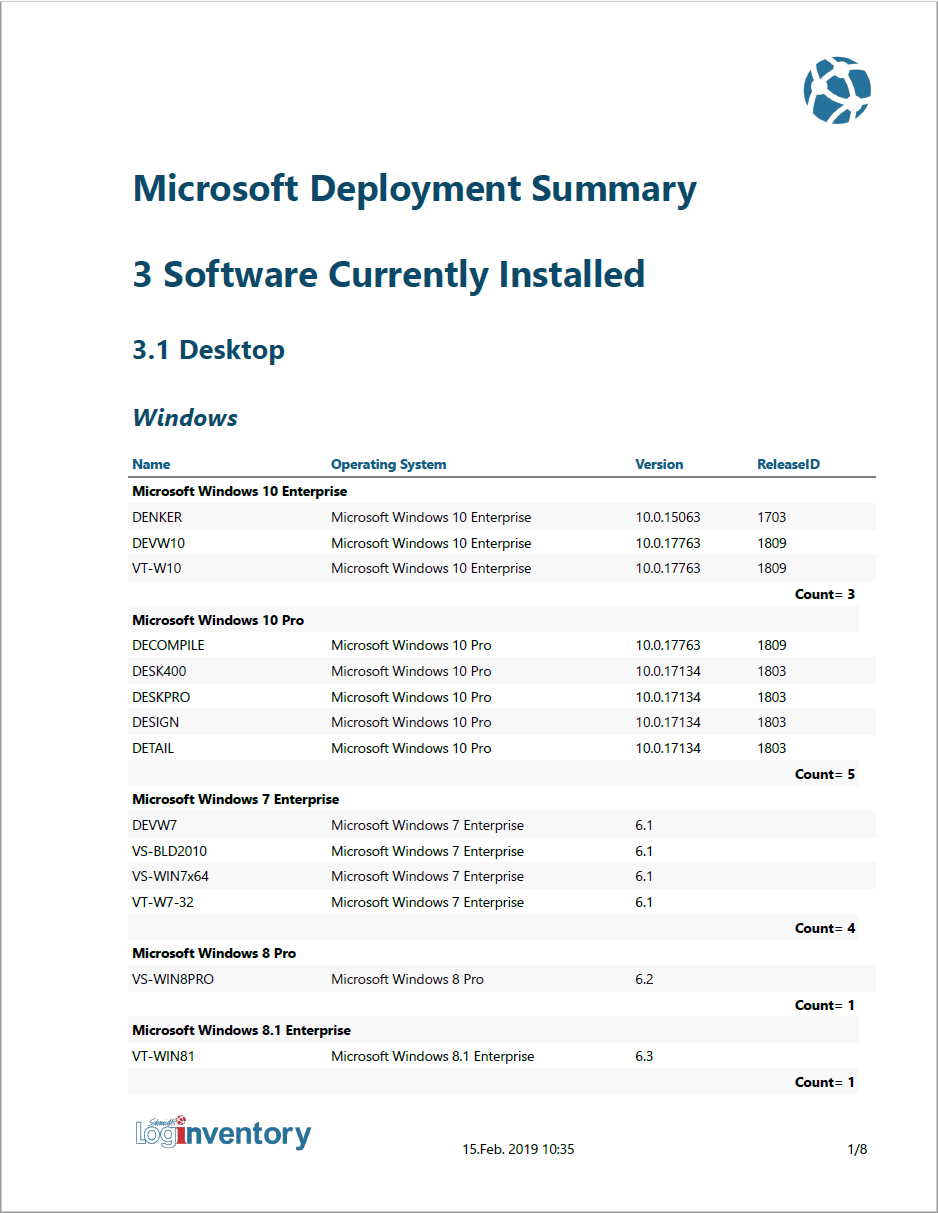
Task: Click the computer name "VT-W10"
Action: (x=157, y=568)
